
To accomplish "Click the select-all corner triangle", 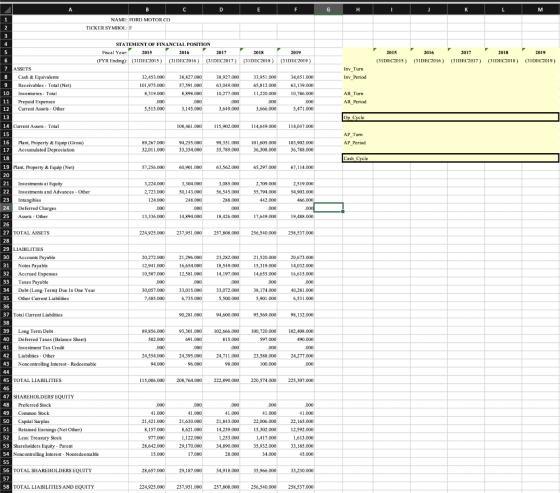I will (x=6, y=9).
